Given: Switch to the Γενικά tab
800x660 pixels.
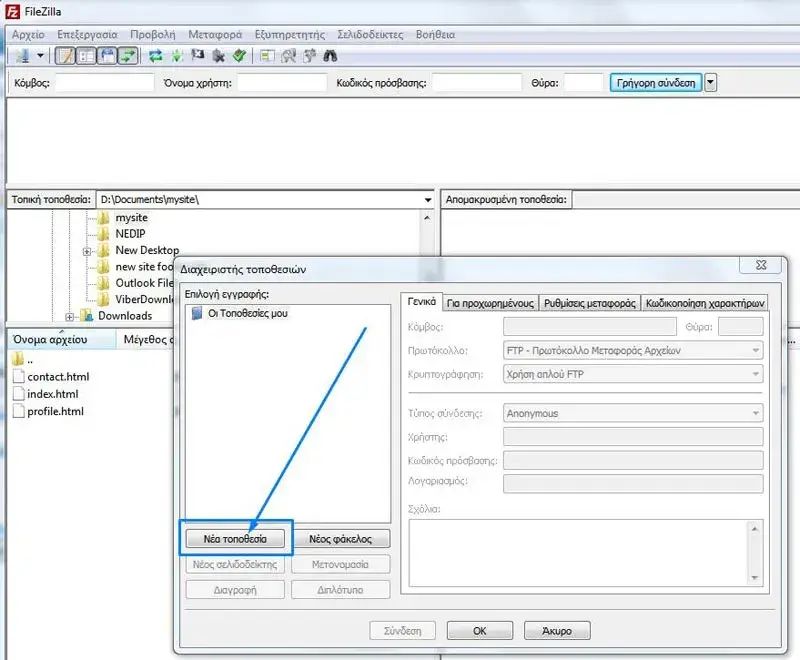Looking at the screenshot, I should click(x=421, y=301).
